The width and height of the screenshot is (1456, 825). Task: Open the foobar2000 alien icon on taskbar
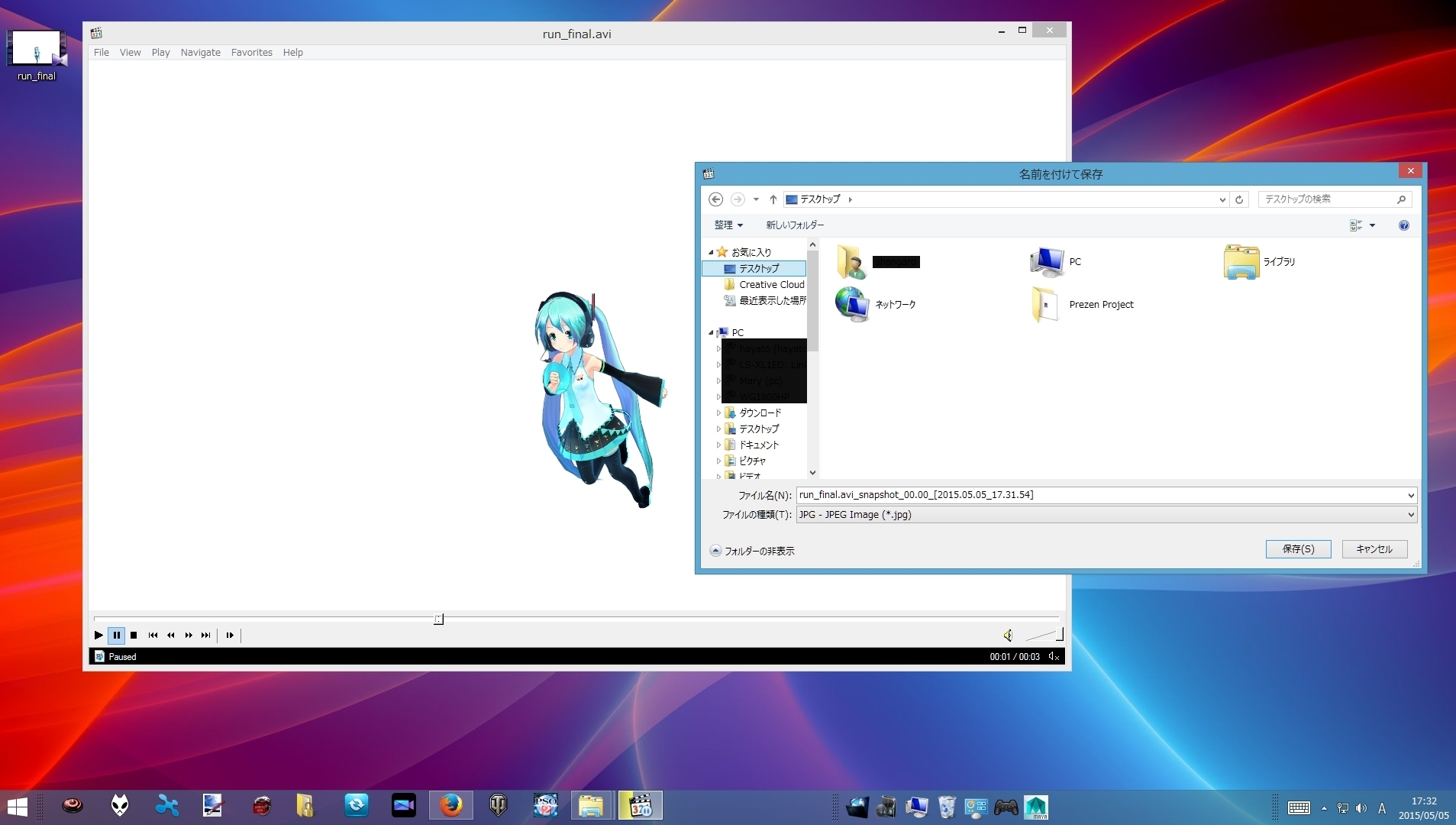(120, 806)
